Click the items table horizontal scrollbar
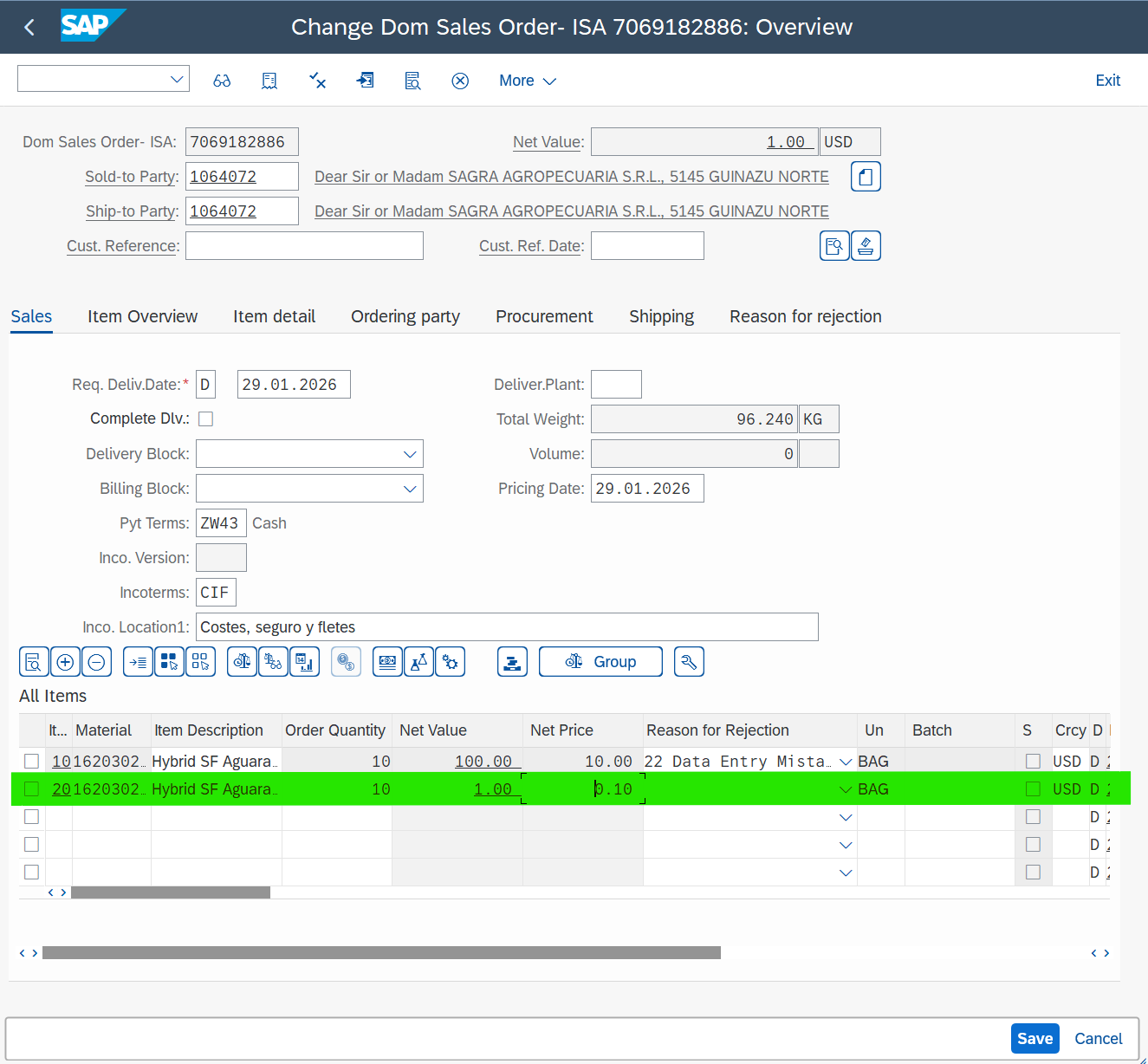The width and height of the screenshot is (1148, 1064). pyautogui.click(x=171, y=892)
